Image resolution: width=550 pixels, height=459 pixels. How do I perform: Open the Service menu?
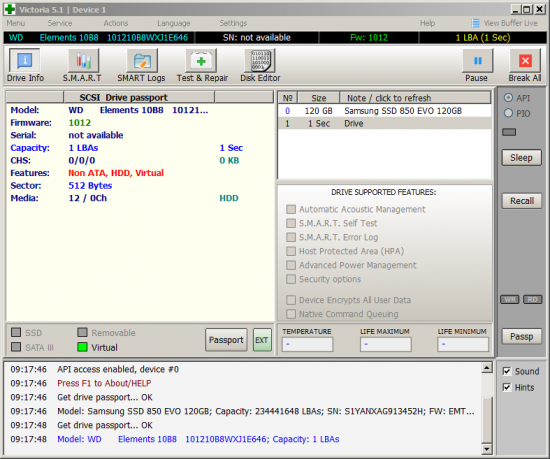(60, 23)
